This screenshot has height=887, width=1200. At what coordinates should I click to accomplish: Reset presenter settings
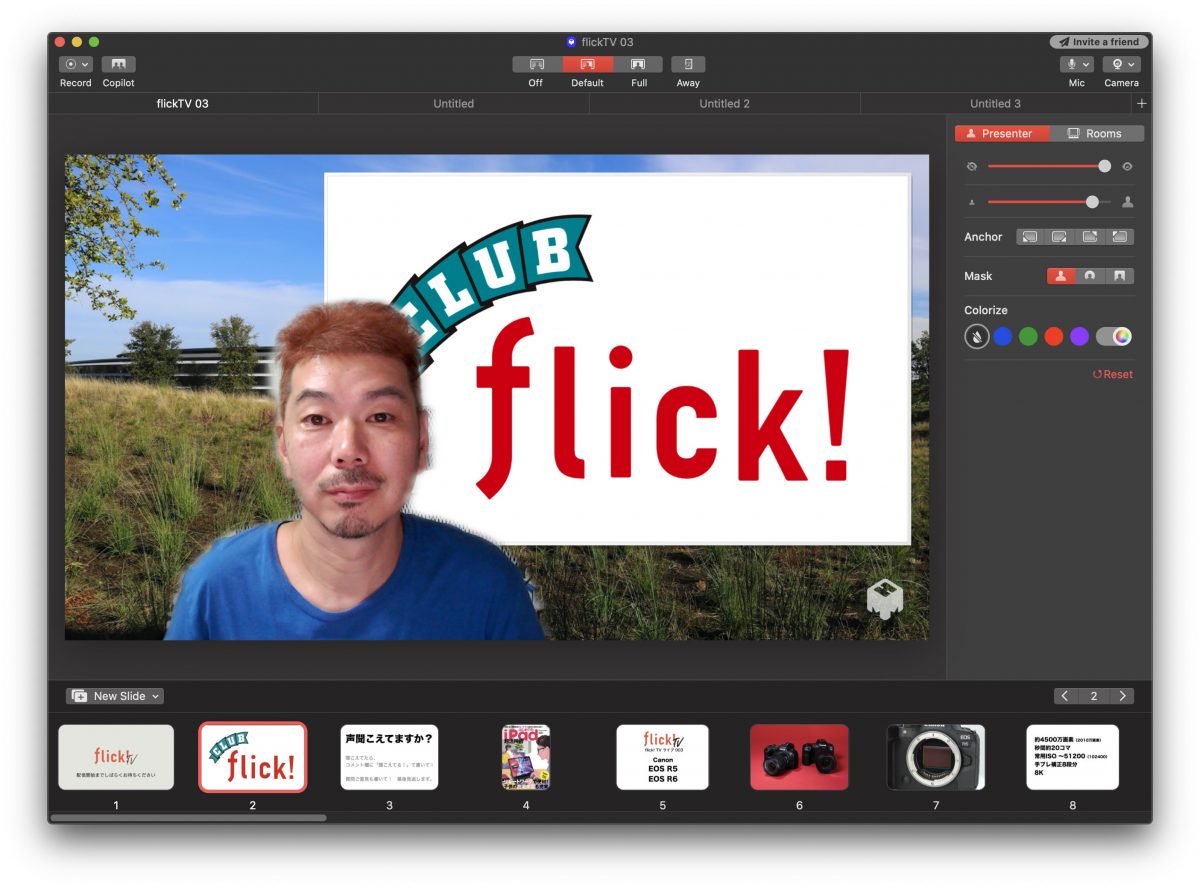(1113, 374)
